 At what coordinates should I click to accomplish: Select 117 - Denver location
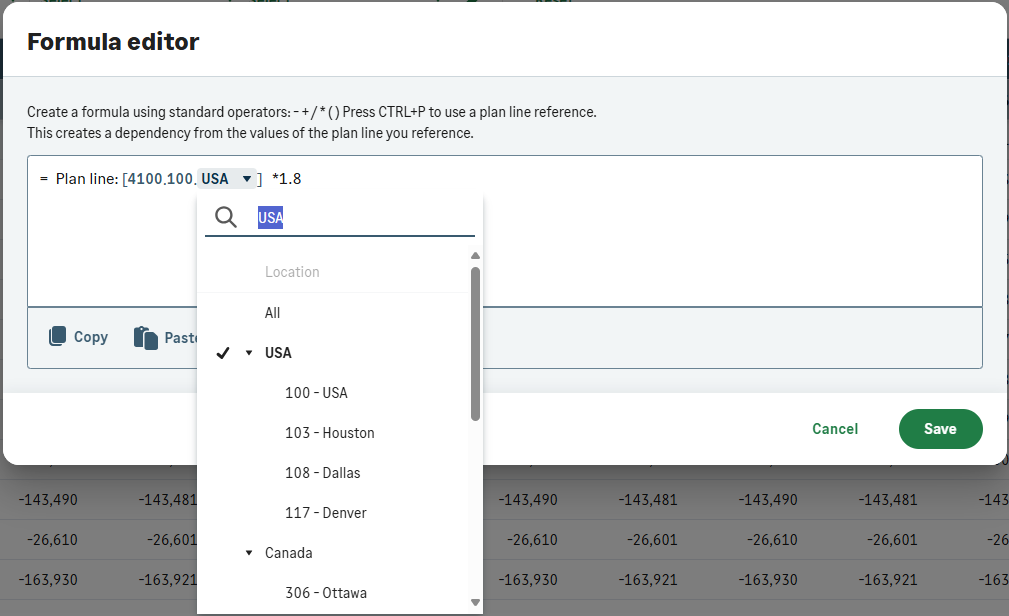coord(325,513)
